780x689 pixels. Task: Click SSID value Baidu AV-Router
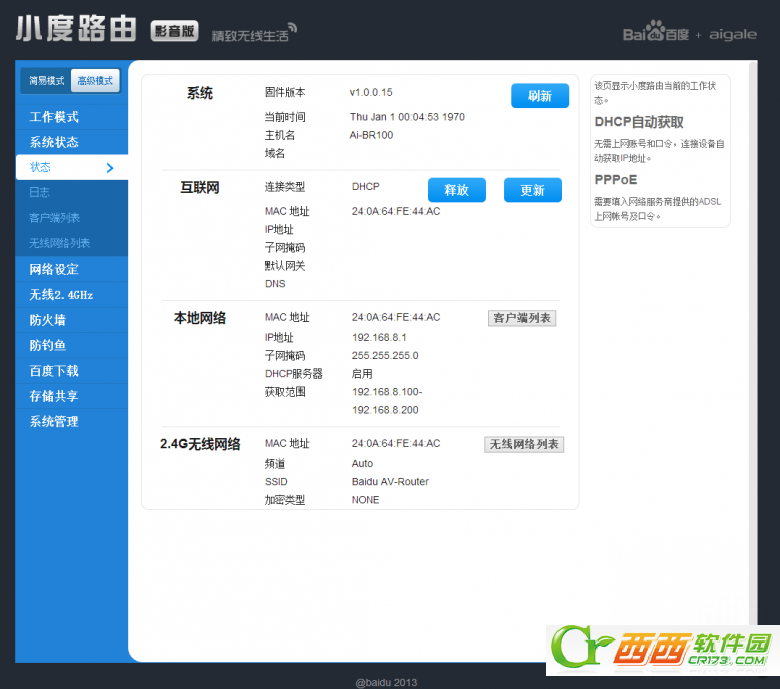[390, 482]
